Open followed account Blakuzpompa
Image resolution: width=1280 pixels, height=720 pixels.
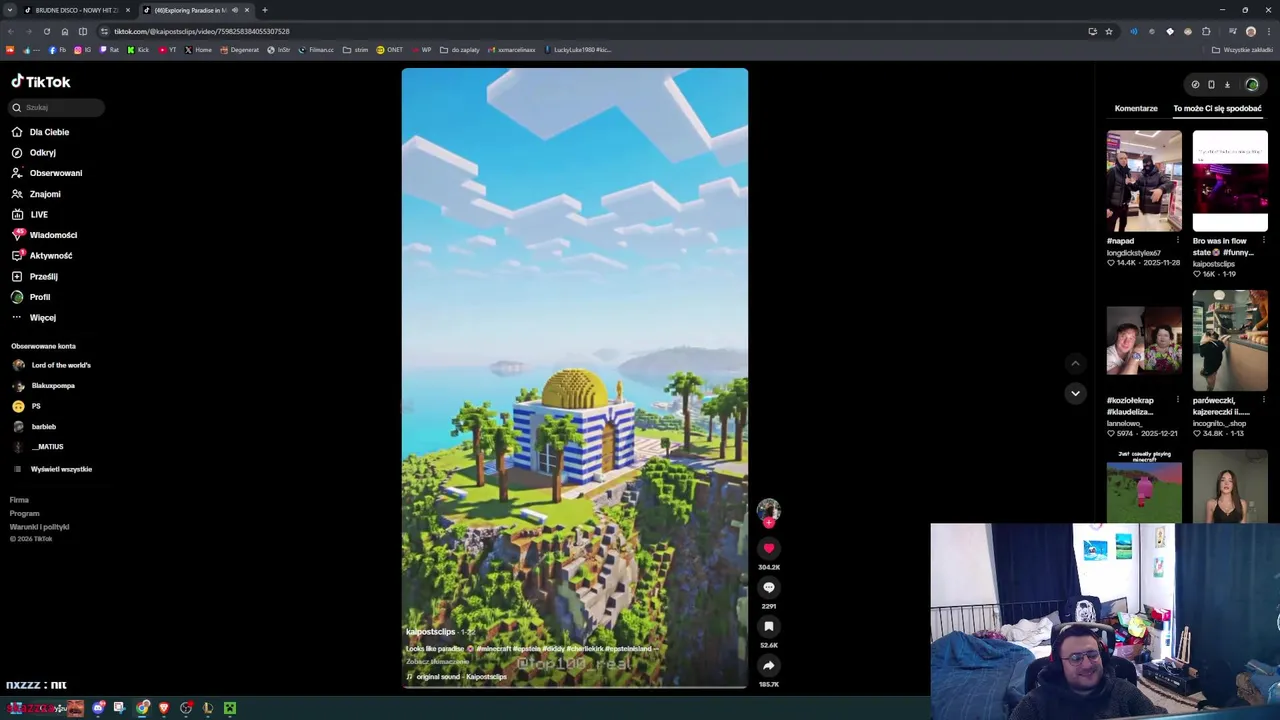[x=43, y=386]
